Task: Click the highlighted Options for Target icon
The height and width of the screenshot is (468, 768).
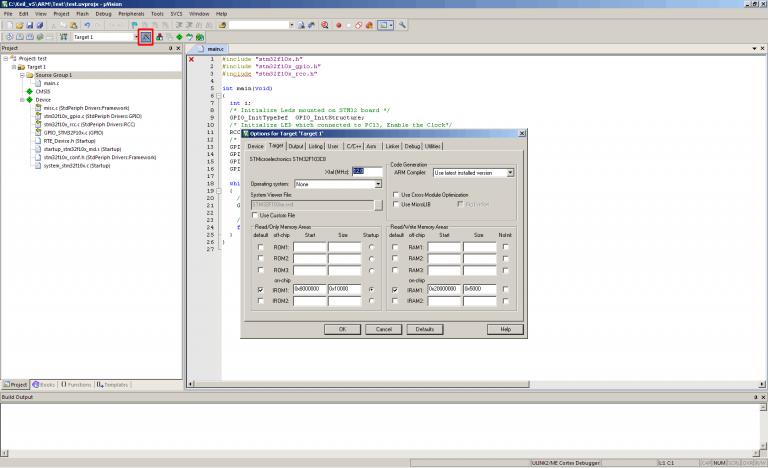Action: pos(145,37)
